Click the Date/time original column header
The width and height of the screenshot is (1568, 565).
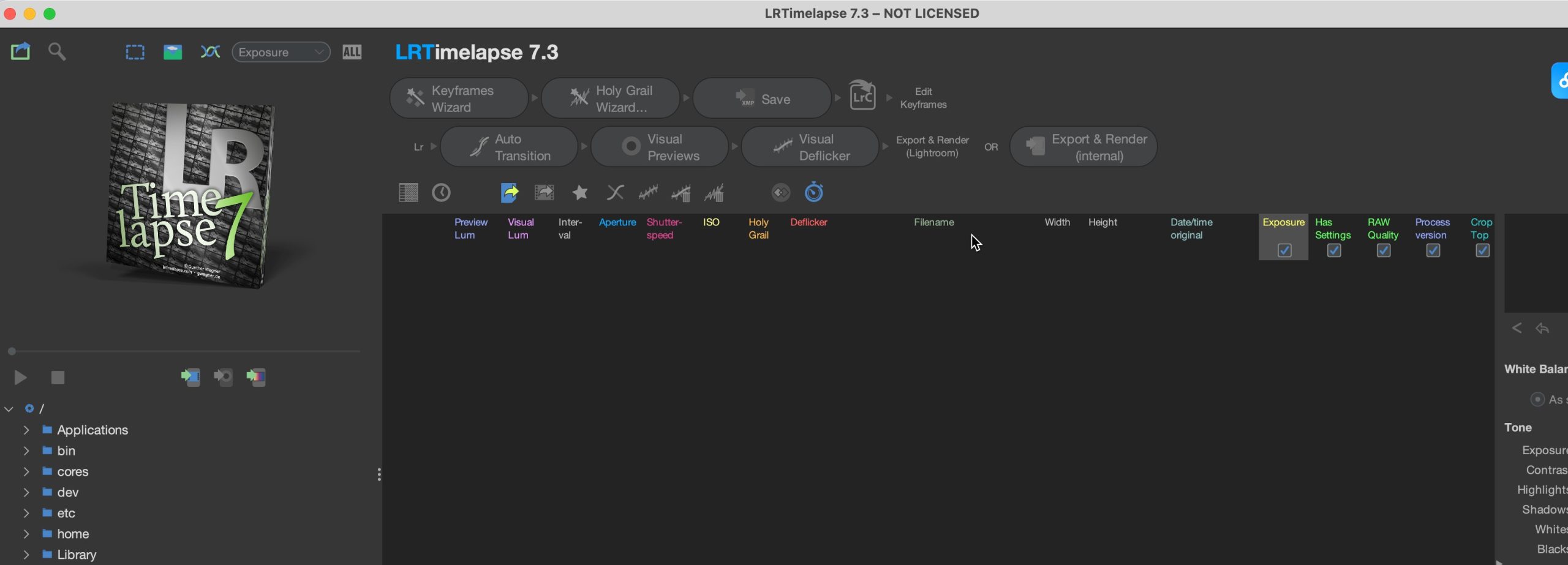[1191, 228]
